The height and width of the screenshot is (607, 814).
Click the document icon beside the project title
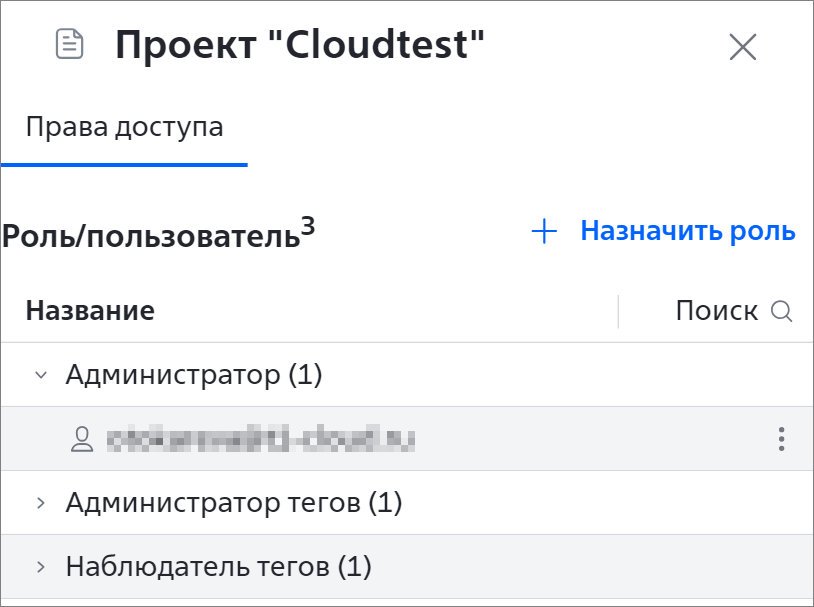(70, 44)
